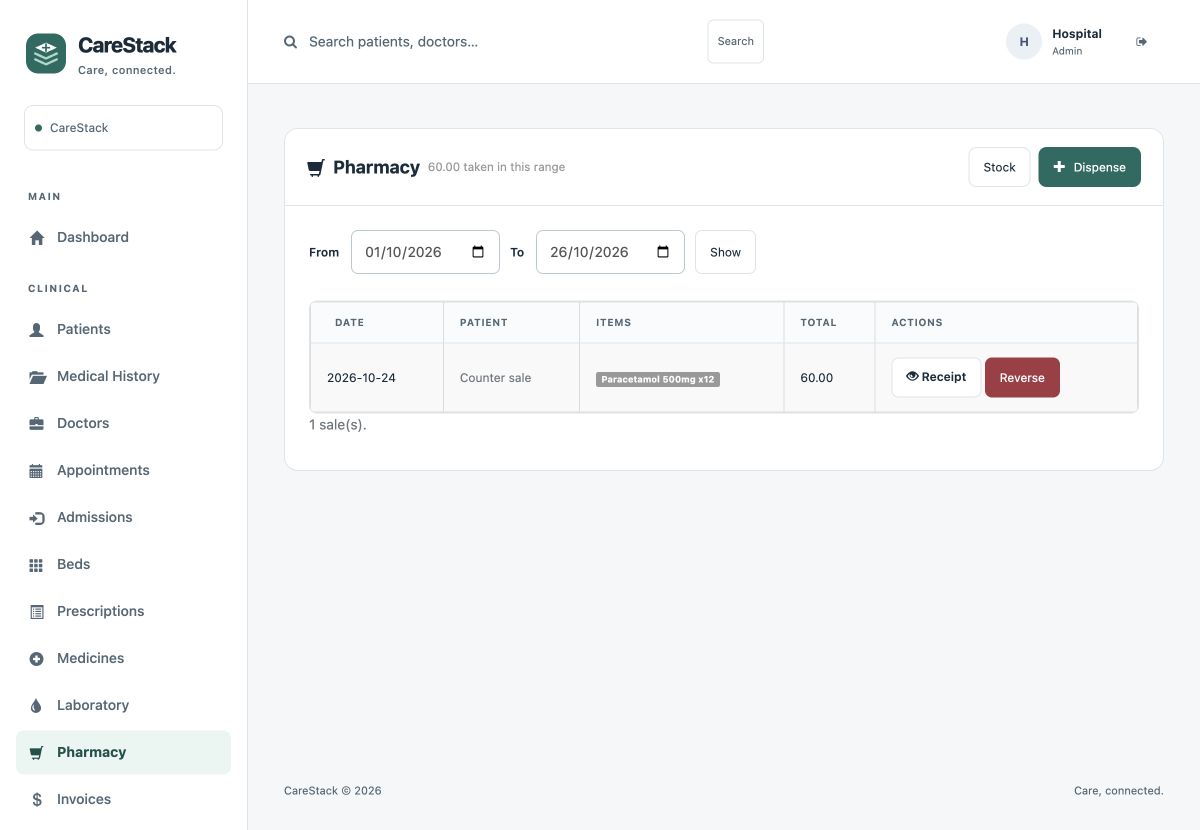The image size is (1200, 830).
Task: Click the H user avatar
Action: pos(1023,42)
